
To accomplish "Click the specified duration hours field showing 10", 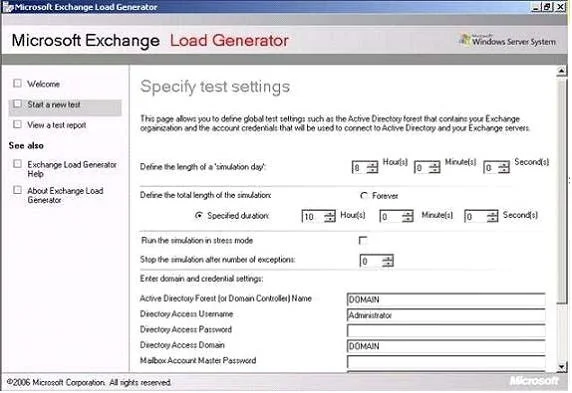I will coord(313,217).
